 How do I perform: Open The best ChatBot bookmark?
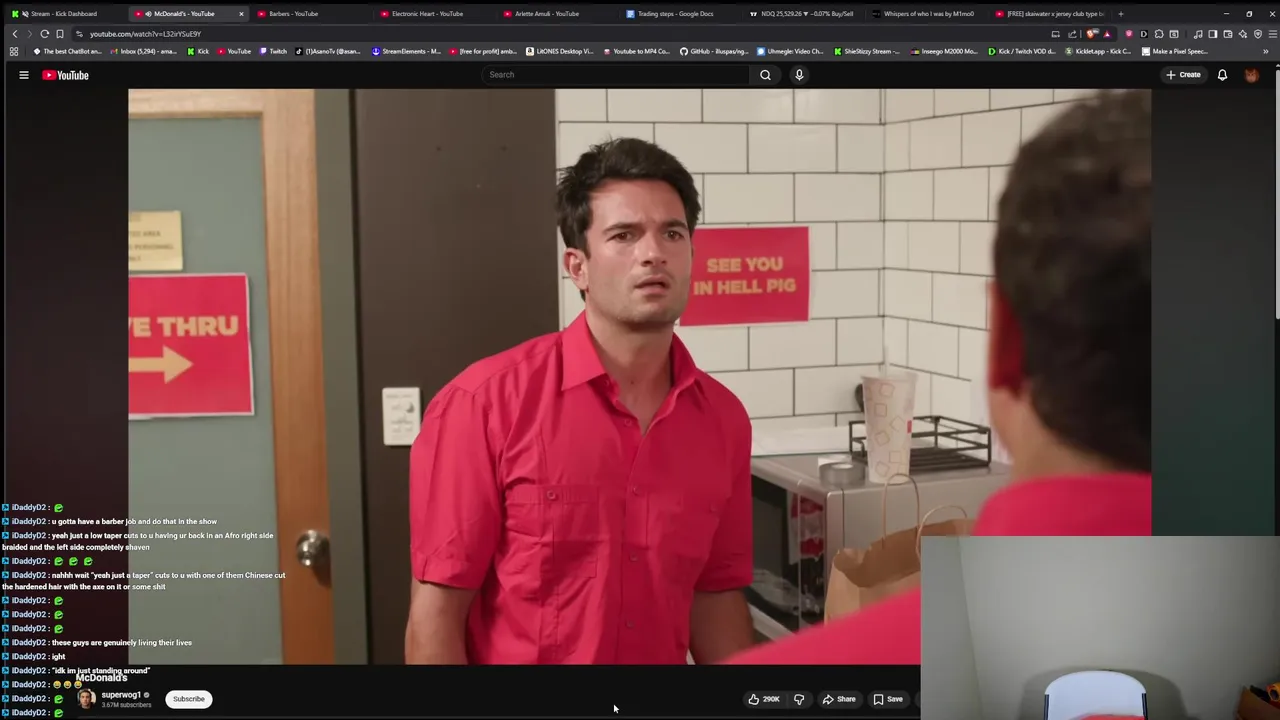point(67,51)
